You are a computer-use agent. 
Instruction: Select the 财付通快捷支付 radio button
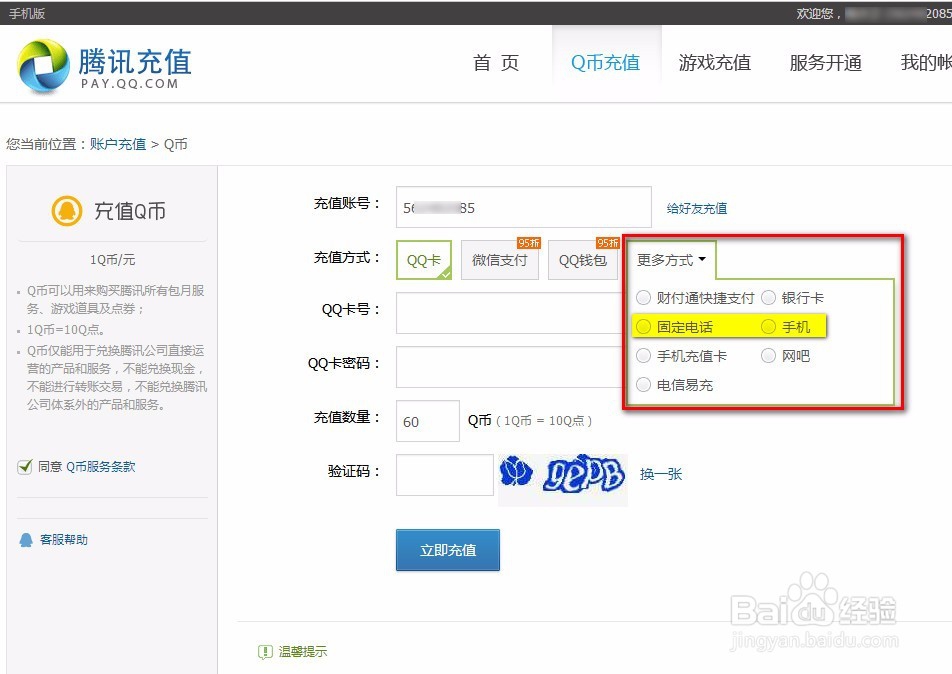(643, 298)
